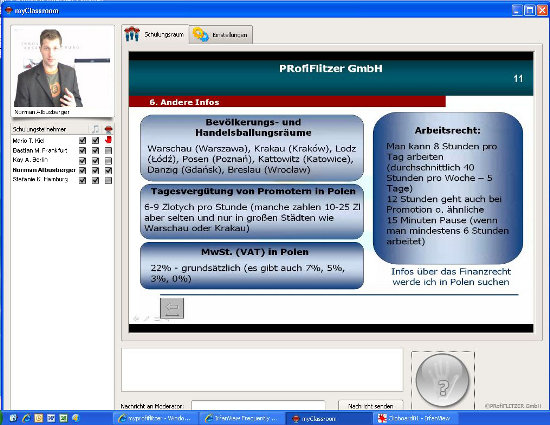Toggle audio checkbox for Bastian M. Frankfurt
Screen dimensions: 550x425
click(x=95, y=150)
